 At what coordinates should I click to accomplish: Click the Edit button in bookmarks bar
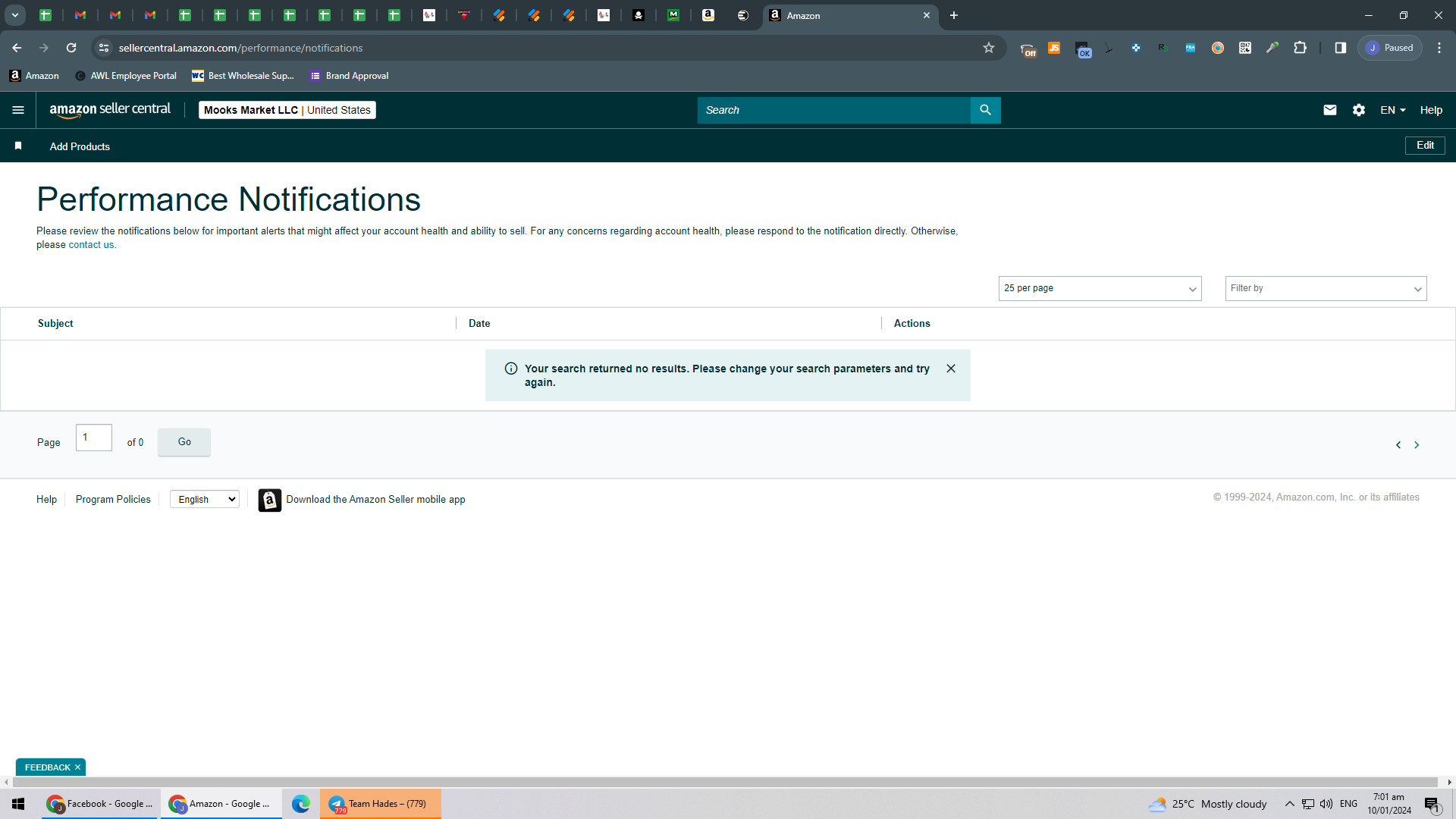coord(1425,146)
